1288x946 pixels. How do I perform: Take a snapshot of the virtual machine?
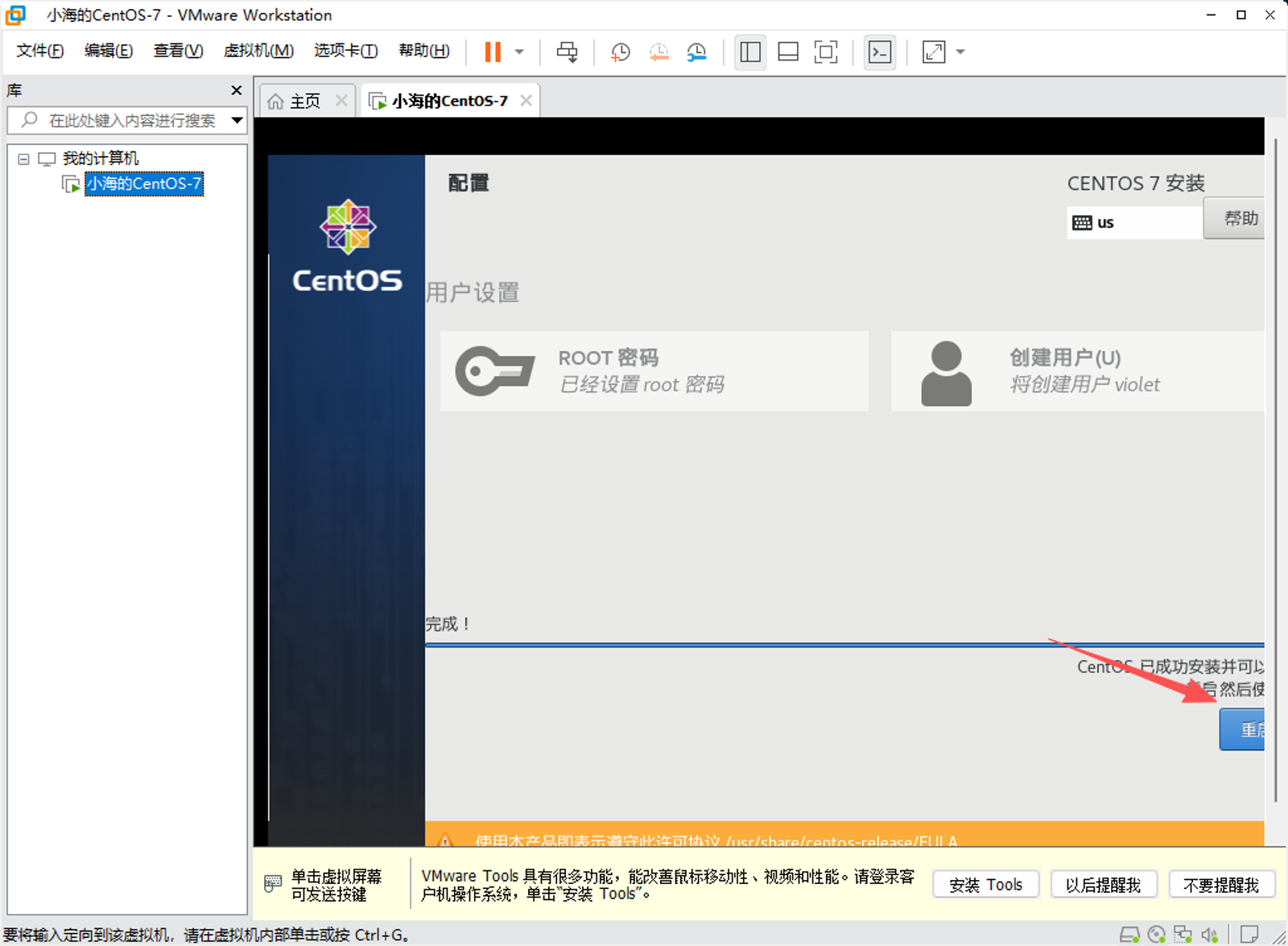click(620, 52)
